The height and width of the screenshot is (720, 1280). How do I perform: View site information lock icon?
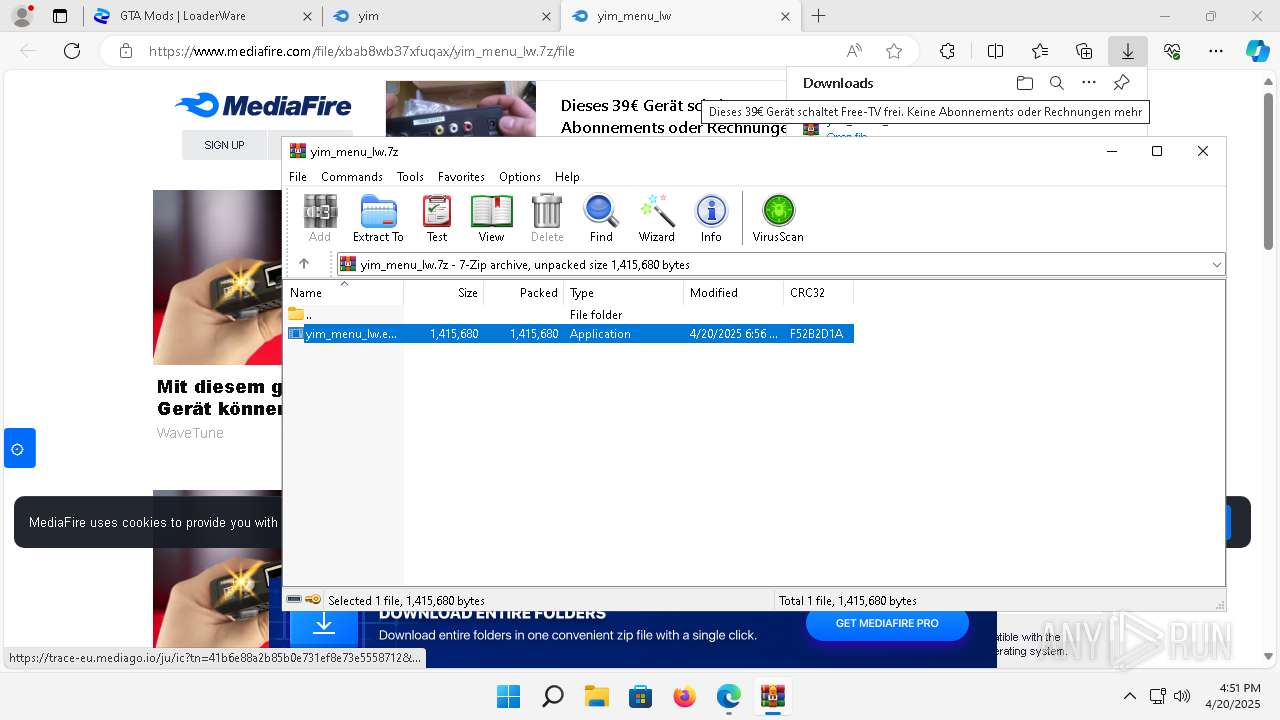(x=126, y=51)
